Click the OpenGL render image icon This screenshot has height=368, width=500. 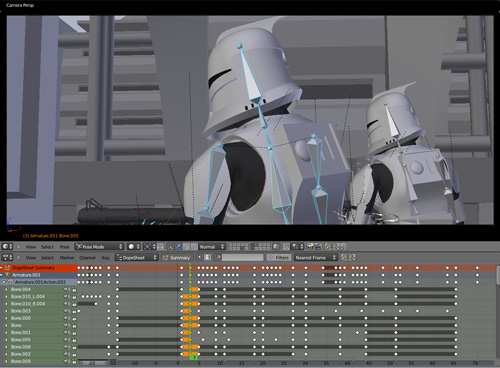(310, 247)
